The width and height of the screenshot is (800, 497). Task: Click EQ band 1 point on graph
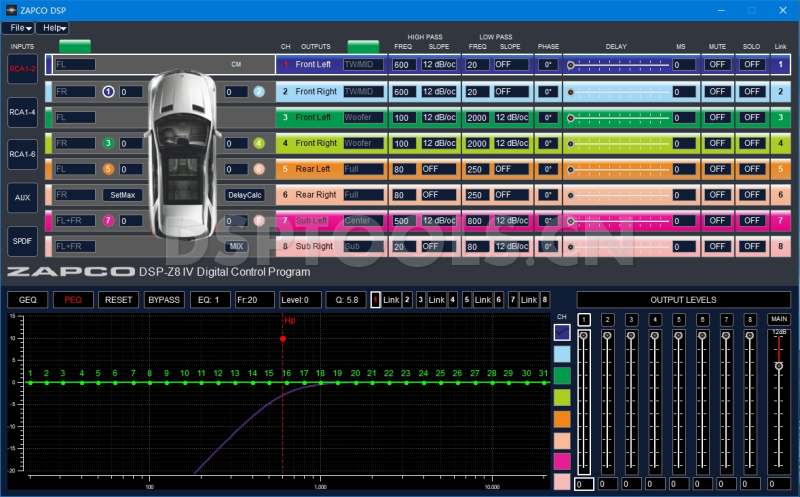pos(31,383)
